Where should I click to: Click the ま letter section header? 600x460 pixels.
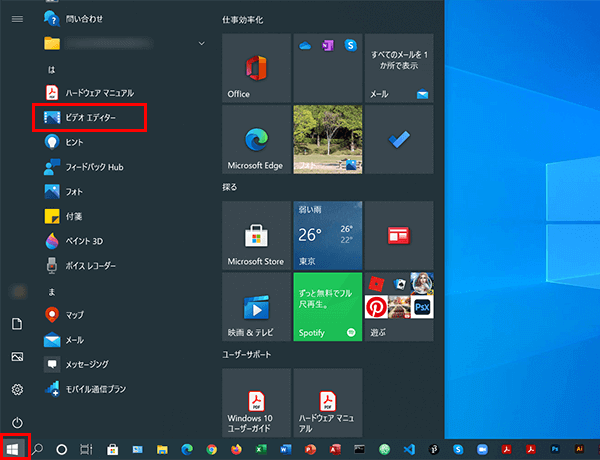51,292
